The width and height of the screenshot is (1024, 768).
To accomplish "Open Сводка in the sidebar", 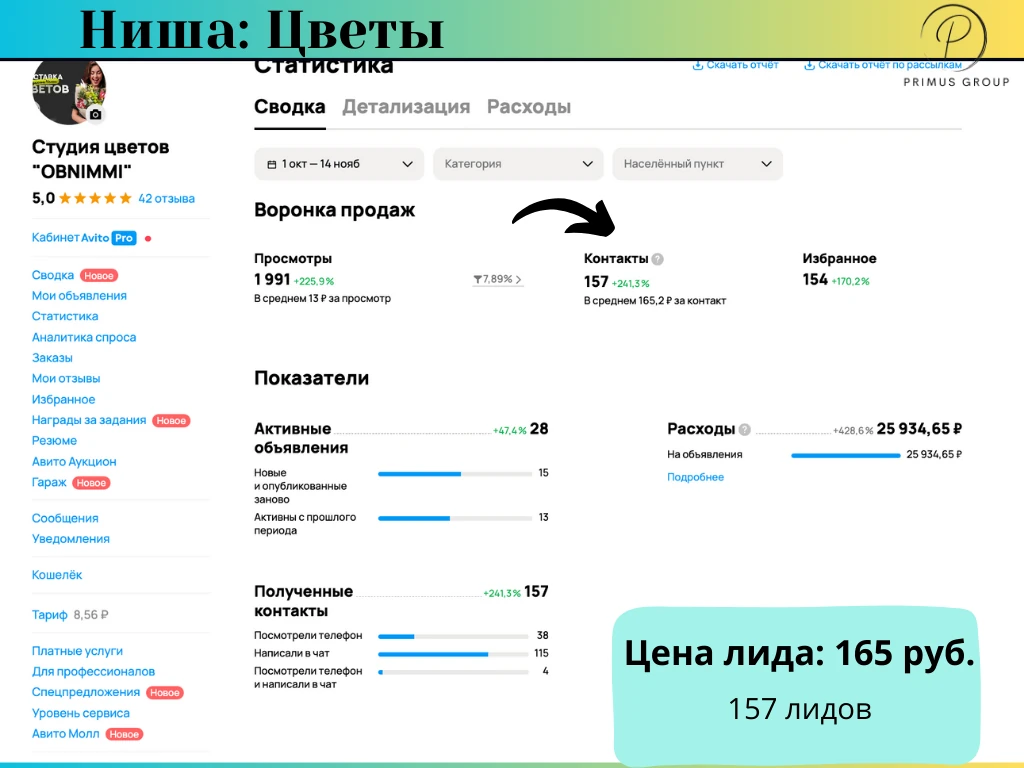I will (x=53, y=276).
